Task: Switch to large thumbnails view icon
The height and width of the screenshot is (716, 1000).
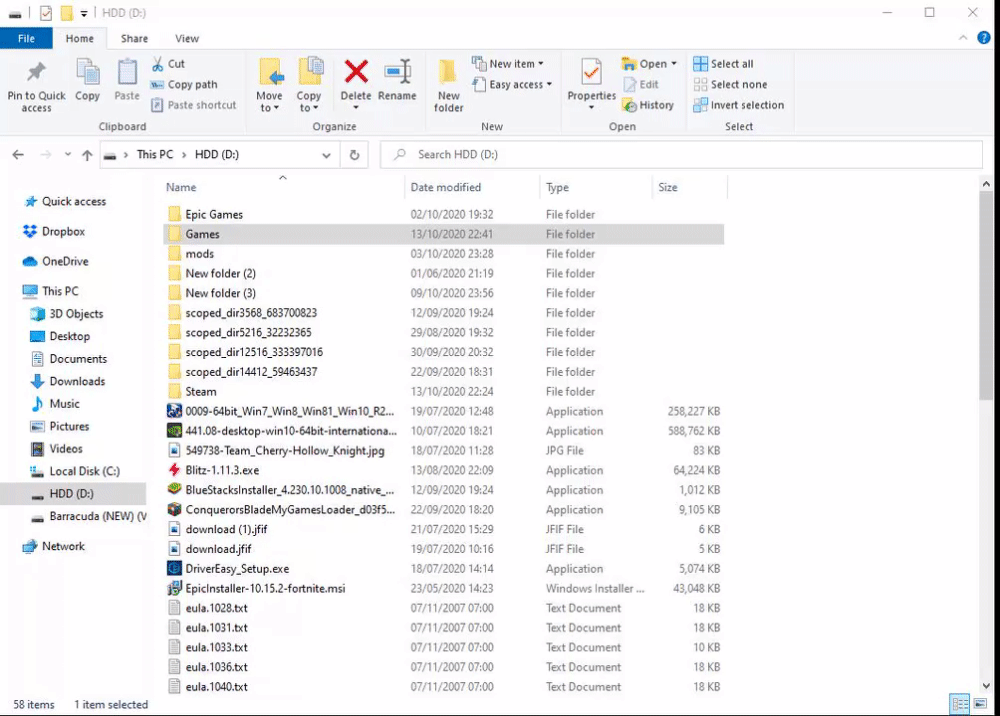Action: 981,704
